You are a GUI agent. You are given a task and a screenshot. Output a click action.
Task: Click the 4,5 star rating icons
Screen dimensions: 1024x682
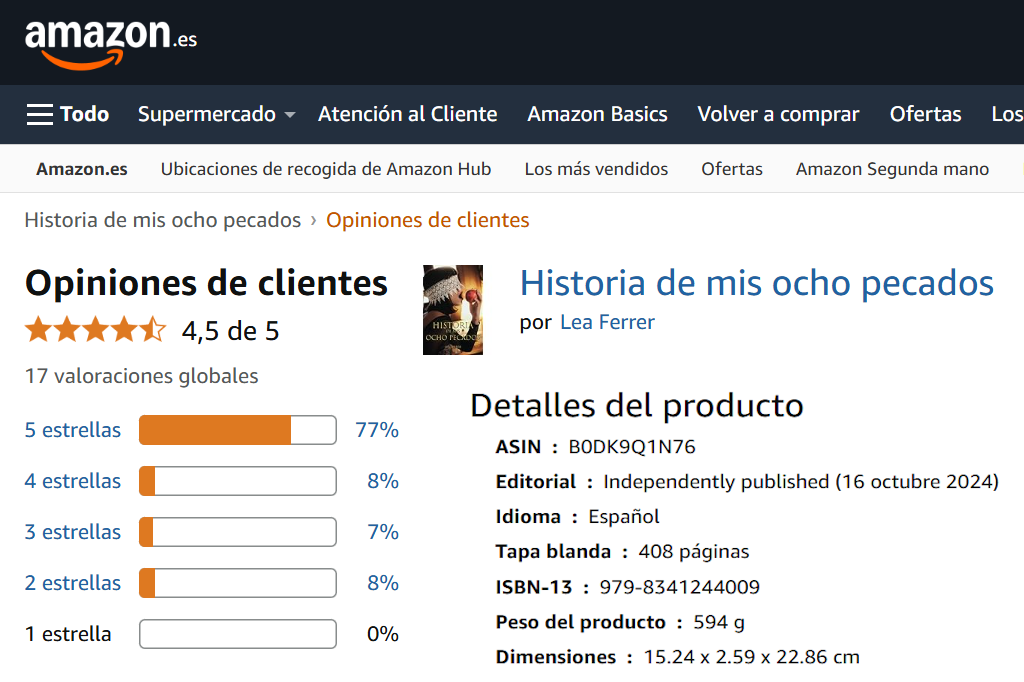click(95, 330)
